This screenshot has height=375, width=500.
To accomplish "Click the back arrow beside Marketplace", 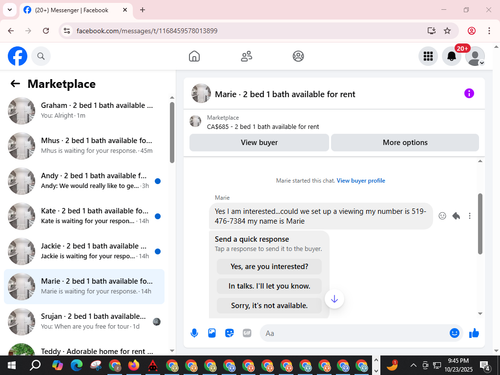I will [15, 84].
